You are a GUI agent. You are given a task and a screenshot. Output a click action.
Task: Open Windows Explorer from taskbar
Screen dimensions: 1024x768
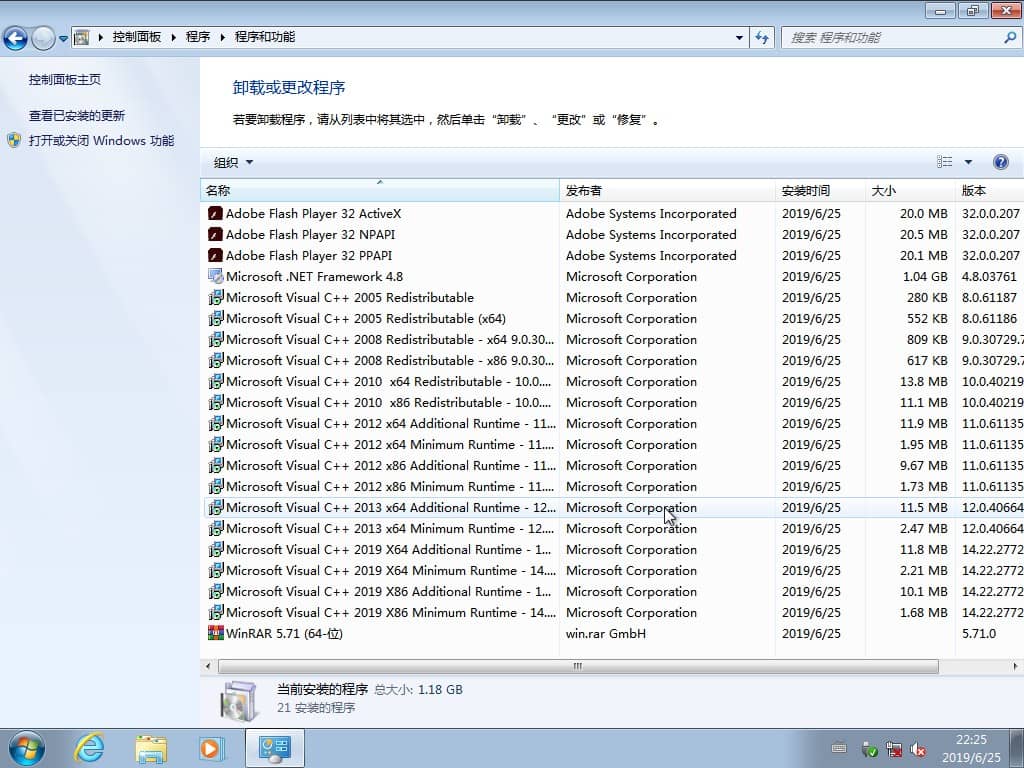(x=151, y=749)
